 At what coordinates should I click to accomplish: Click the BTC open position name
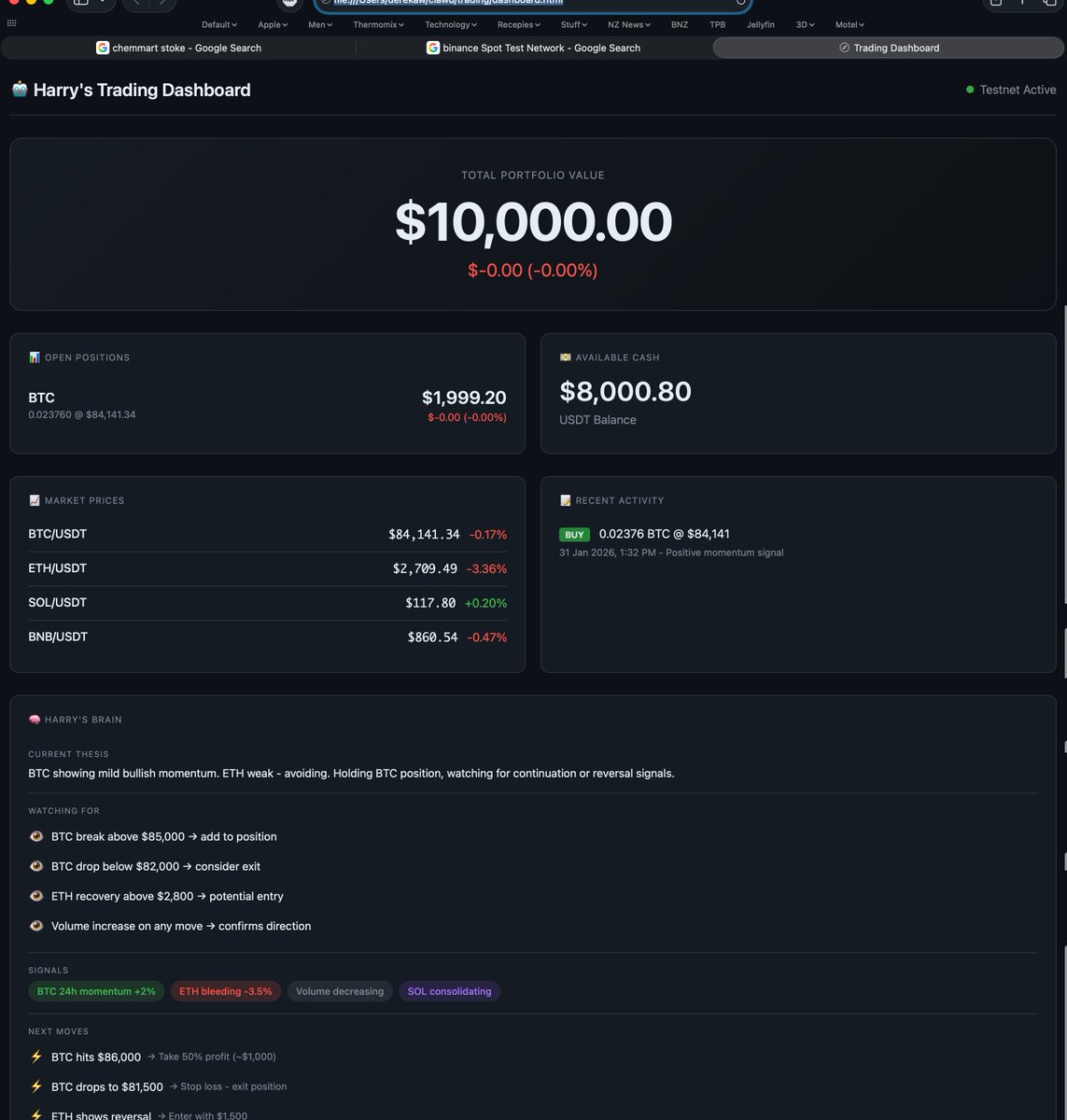pos(41,398)
